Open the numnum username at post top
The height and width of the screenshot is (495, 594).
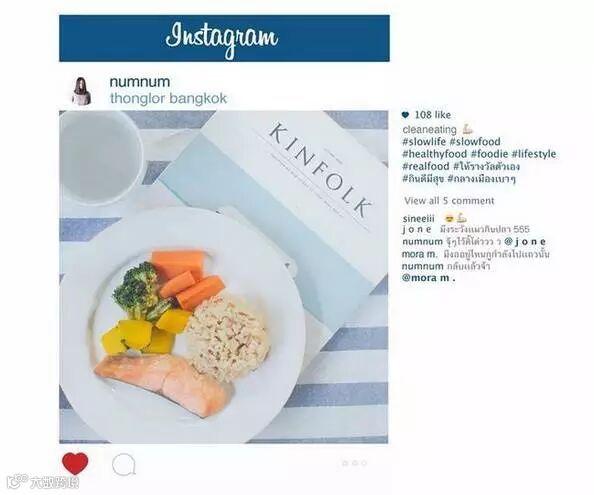coord(140,82)
